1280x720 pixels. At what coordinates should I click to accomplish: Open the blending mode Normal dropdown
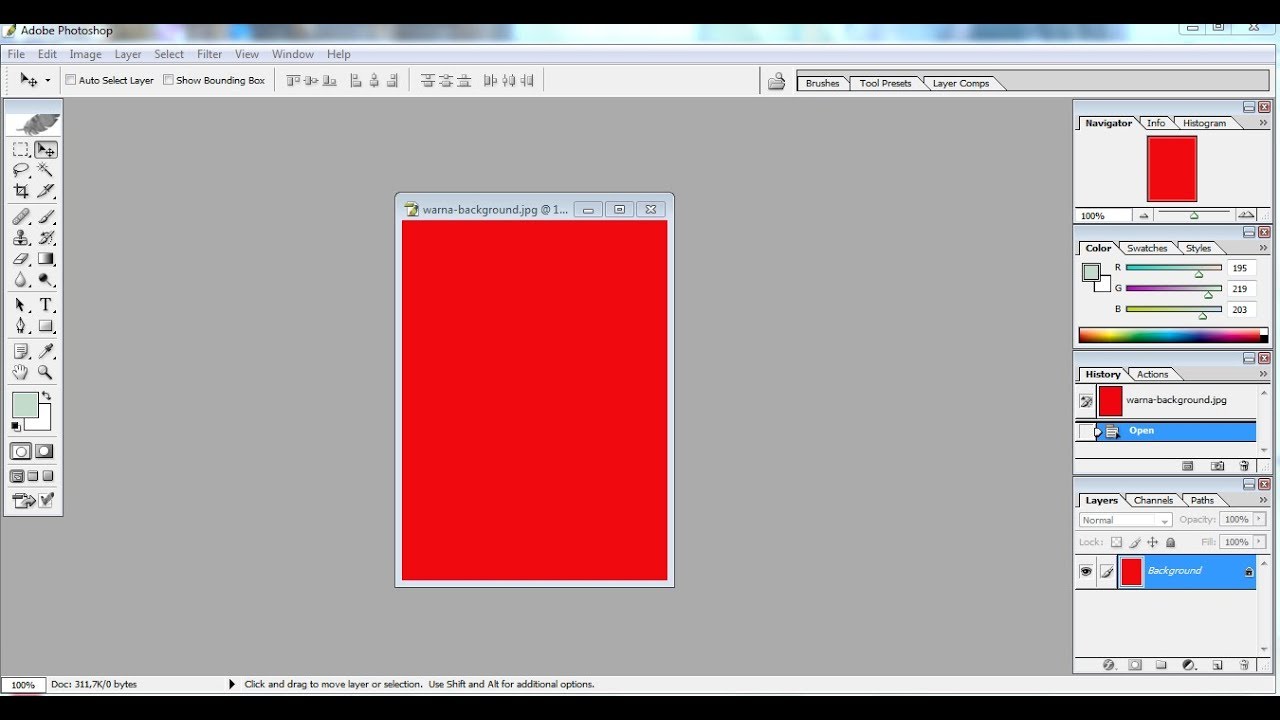tap(1126, 520)
